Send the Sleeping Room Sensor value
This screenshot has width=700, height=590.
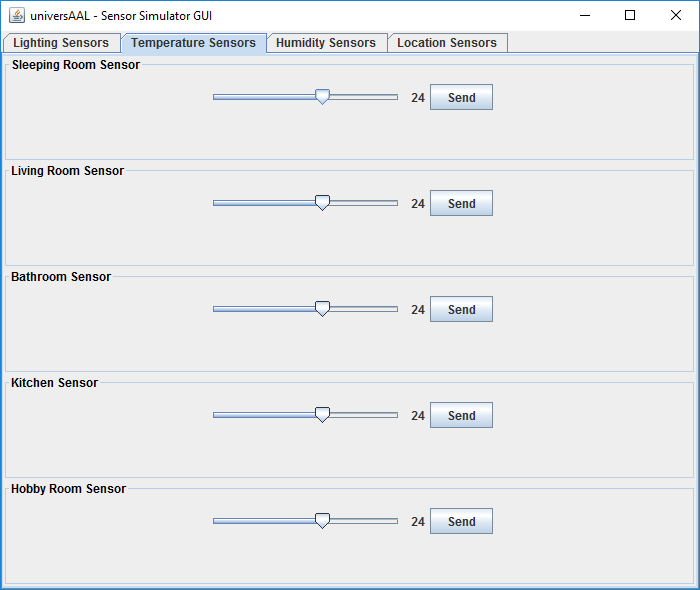[x=461, y=97]
